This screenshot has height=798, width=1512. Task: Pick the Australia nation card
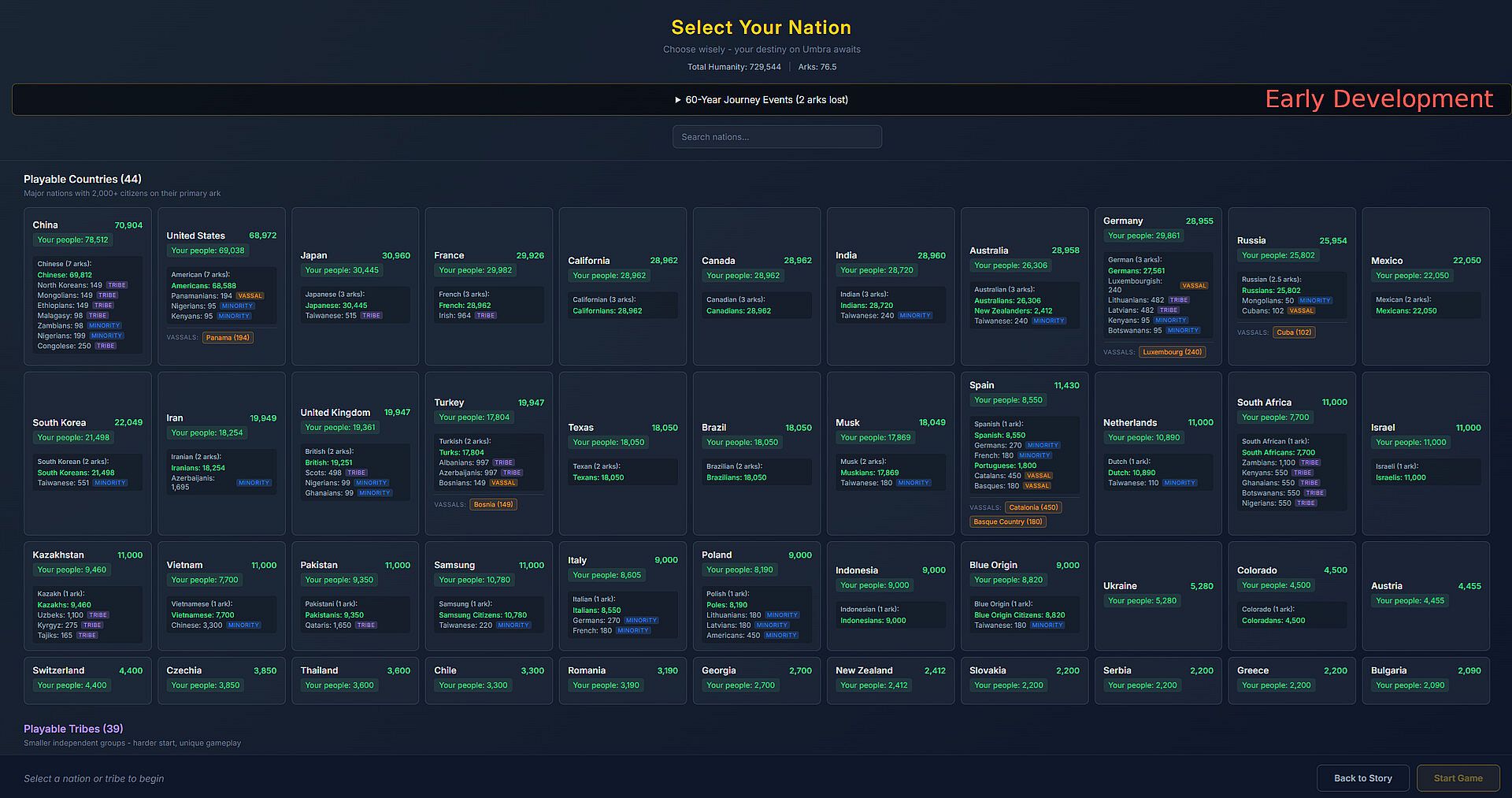click(x=1025, y=286)
